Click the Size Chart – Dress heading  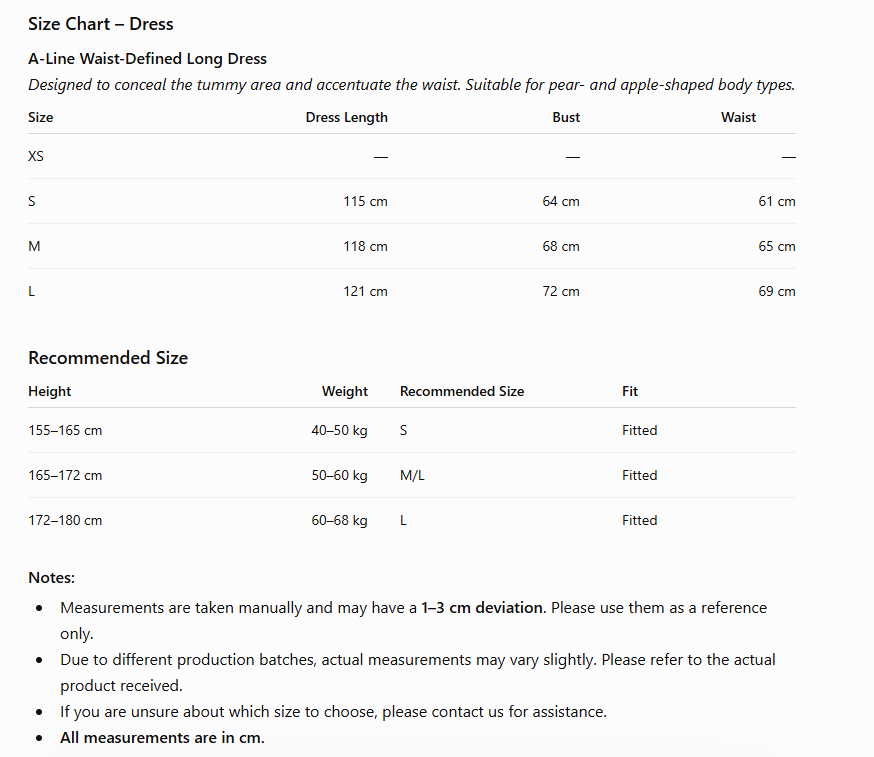(101, 24)
